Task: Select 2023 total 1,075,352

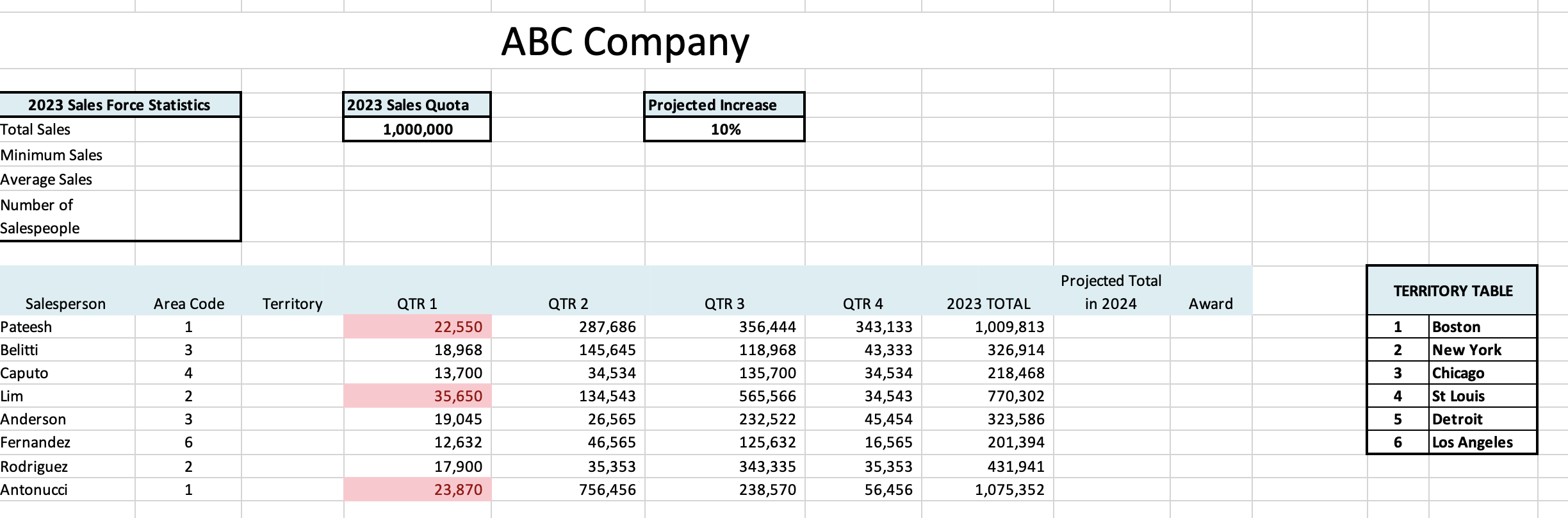Action: [988, 490]
